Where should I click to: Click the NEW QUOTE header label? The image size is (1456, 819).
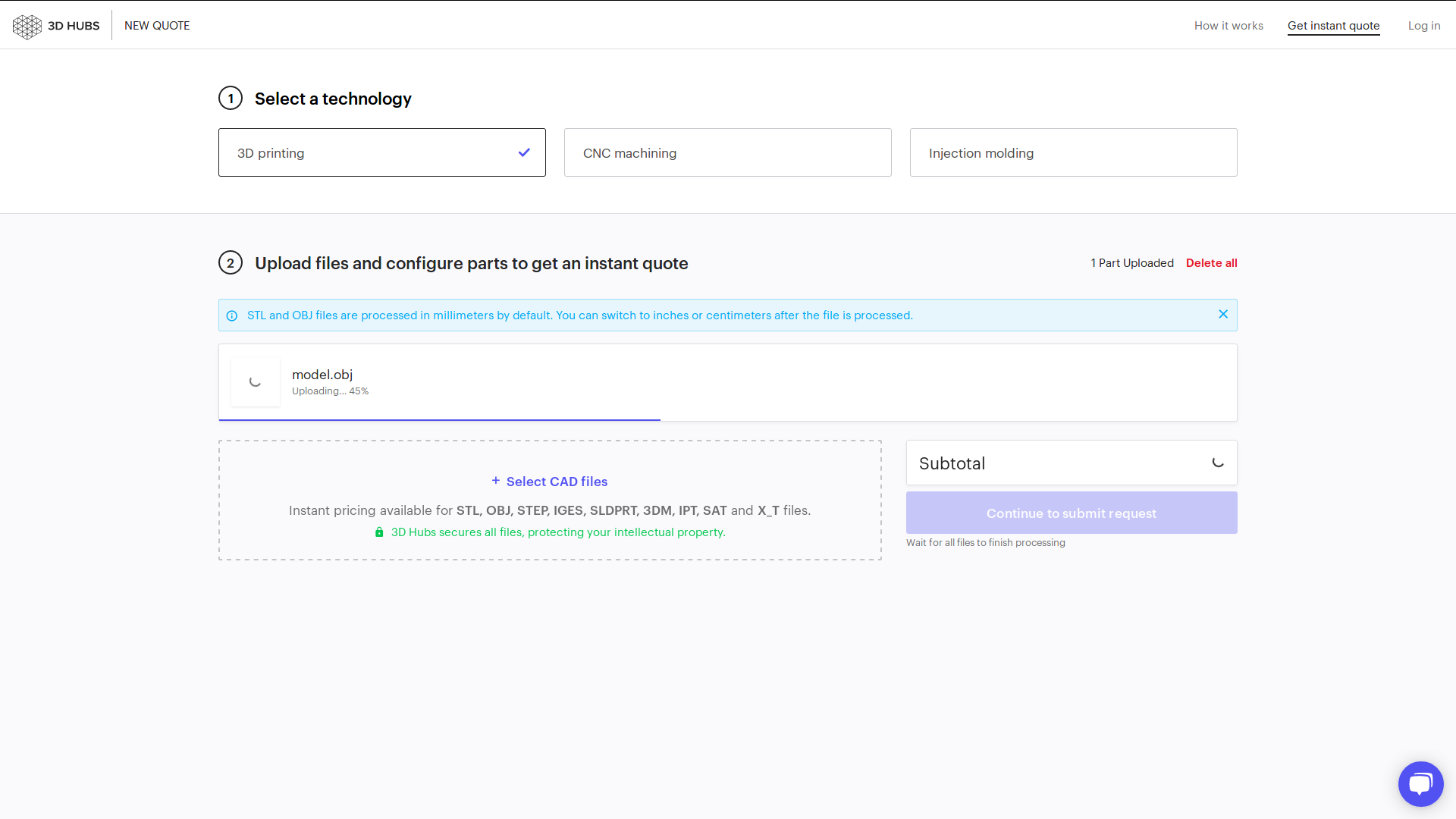point(157,26)
